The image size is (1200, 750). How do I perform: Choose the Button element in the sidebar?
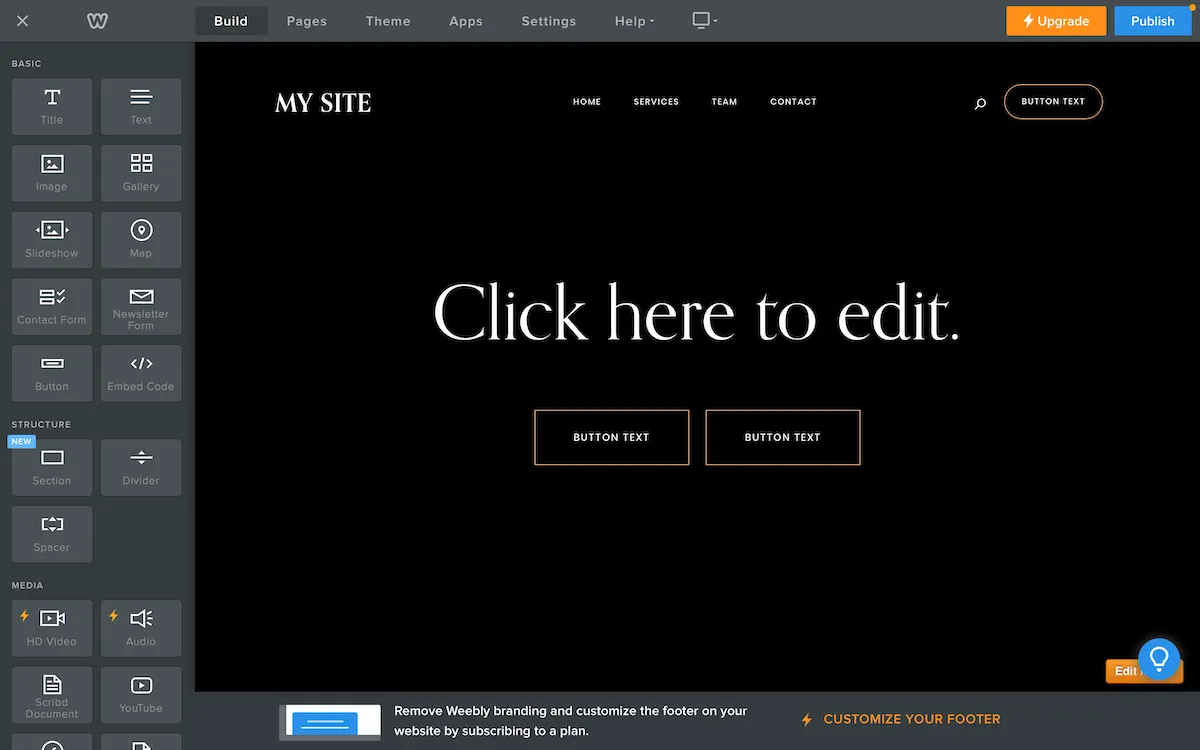(52, 373)
